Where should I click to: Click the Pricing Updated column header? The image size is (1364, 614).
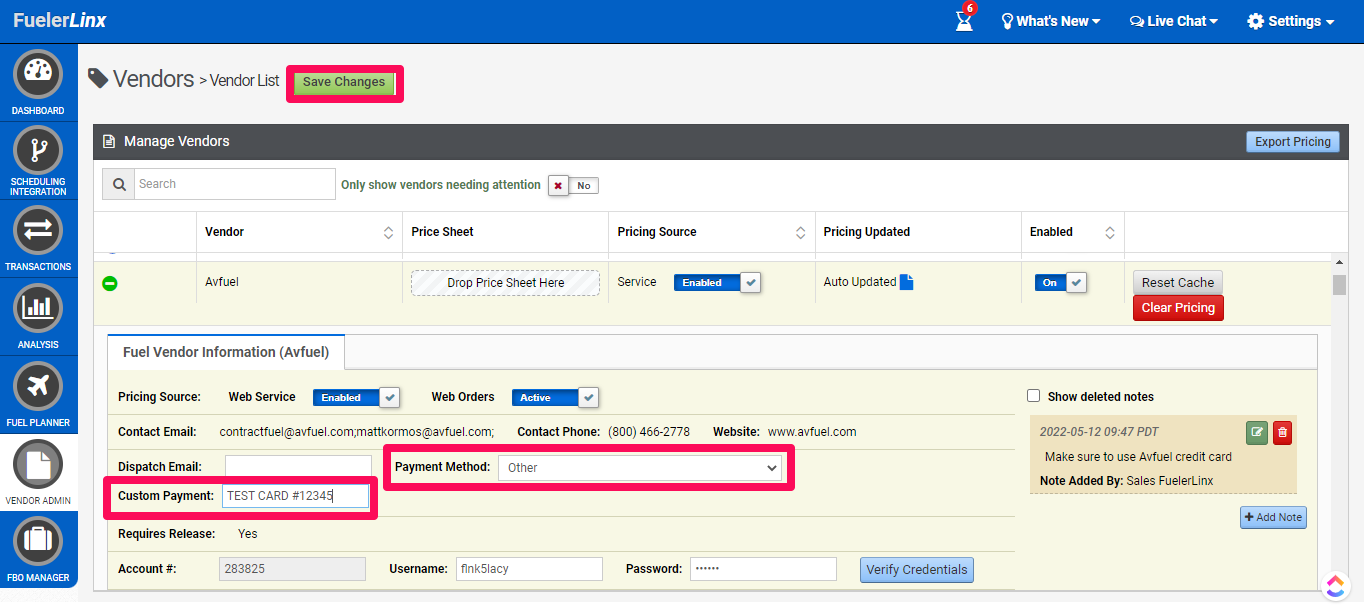coord(866,232)
